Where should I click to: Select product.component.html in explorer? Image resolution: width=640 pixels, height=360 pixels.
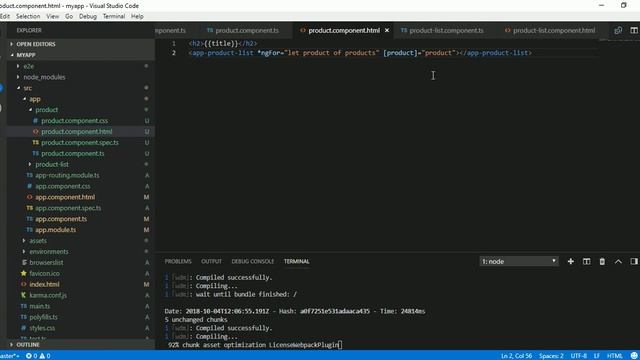coord(76,131)
